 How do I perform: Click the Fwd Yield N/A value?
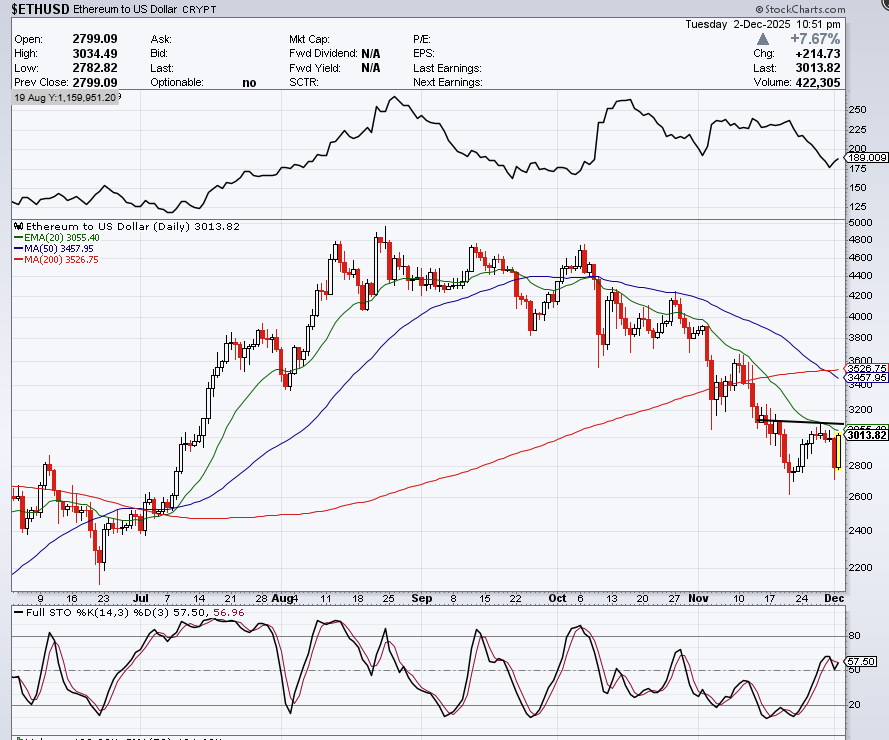point(370,68)
